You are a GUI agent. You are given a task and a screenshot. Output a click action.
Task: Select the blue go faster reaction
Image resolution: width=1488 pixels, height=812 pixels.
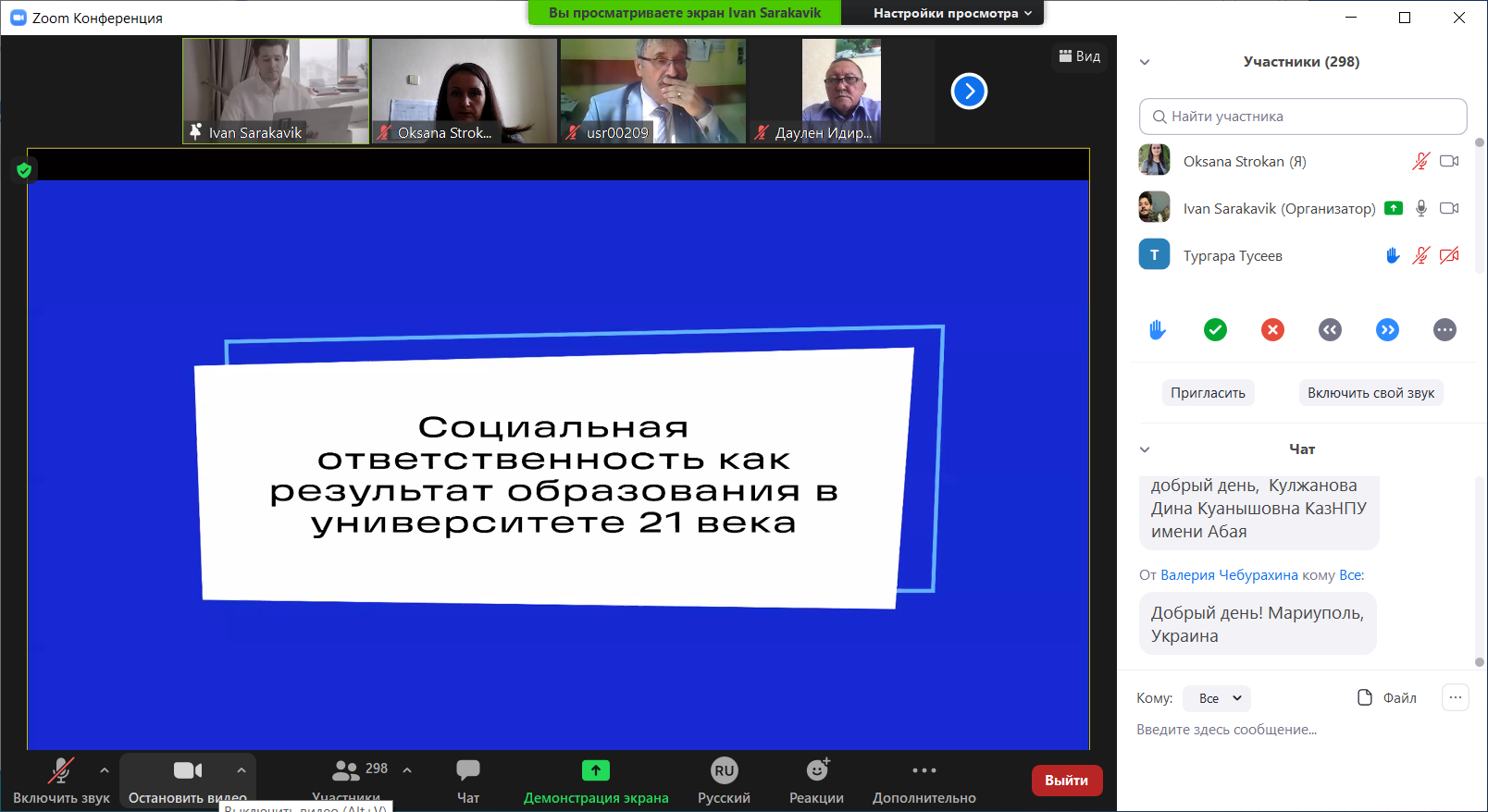(1387, 329)
